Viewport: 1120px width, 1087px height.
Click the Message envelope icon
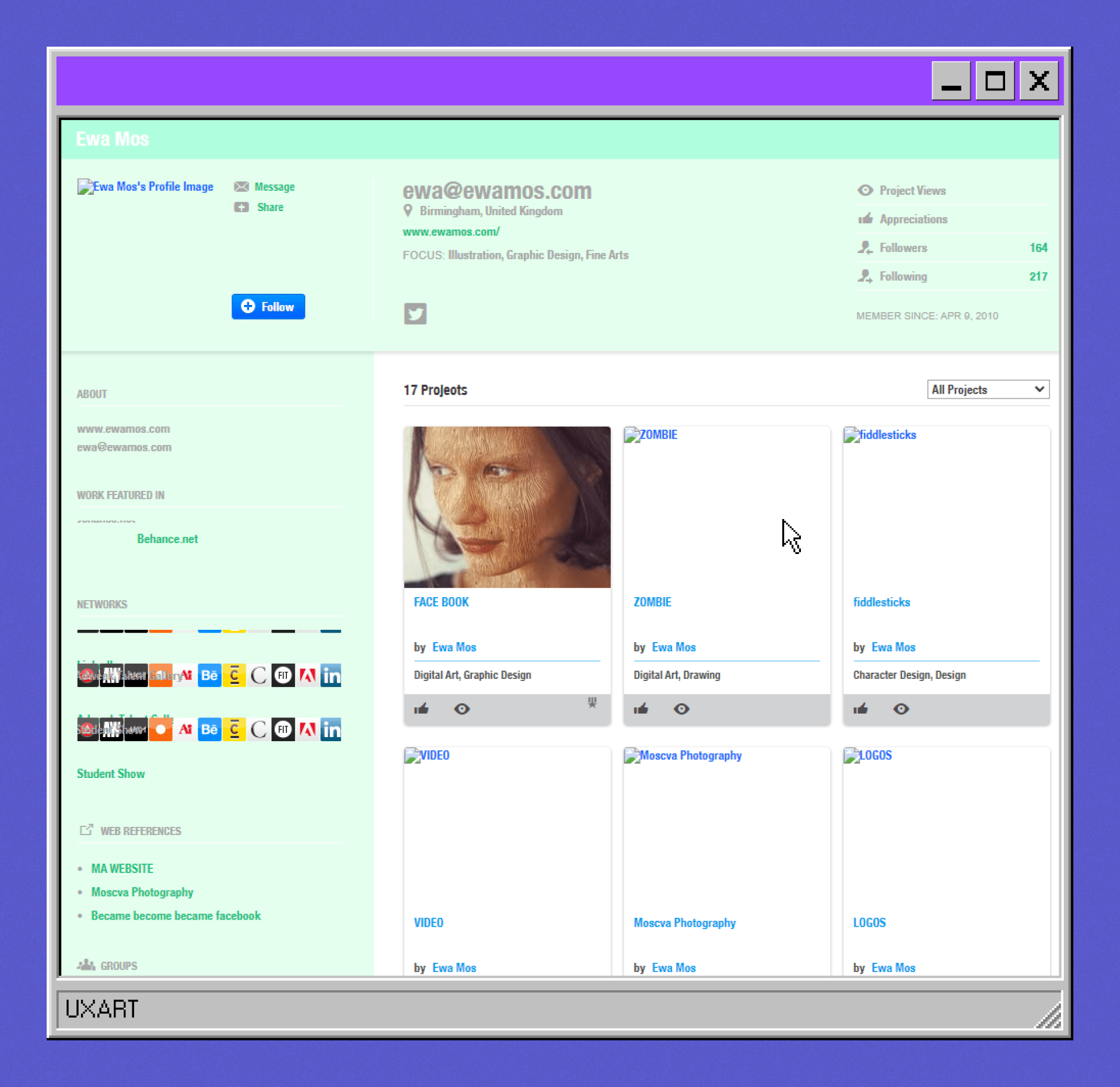242,187
